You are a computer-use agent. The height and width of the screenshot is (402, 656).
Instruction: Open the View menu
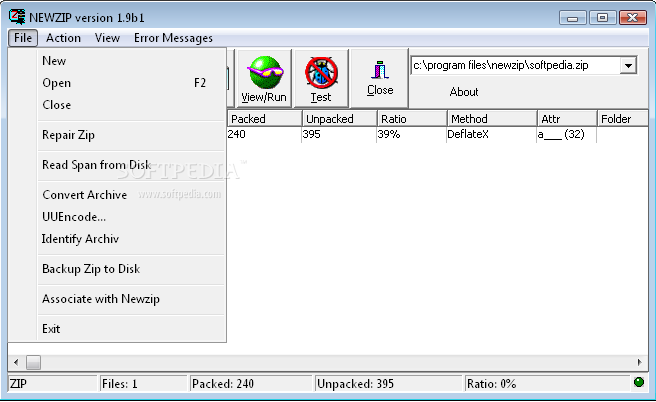[x=107, y=38]
